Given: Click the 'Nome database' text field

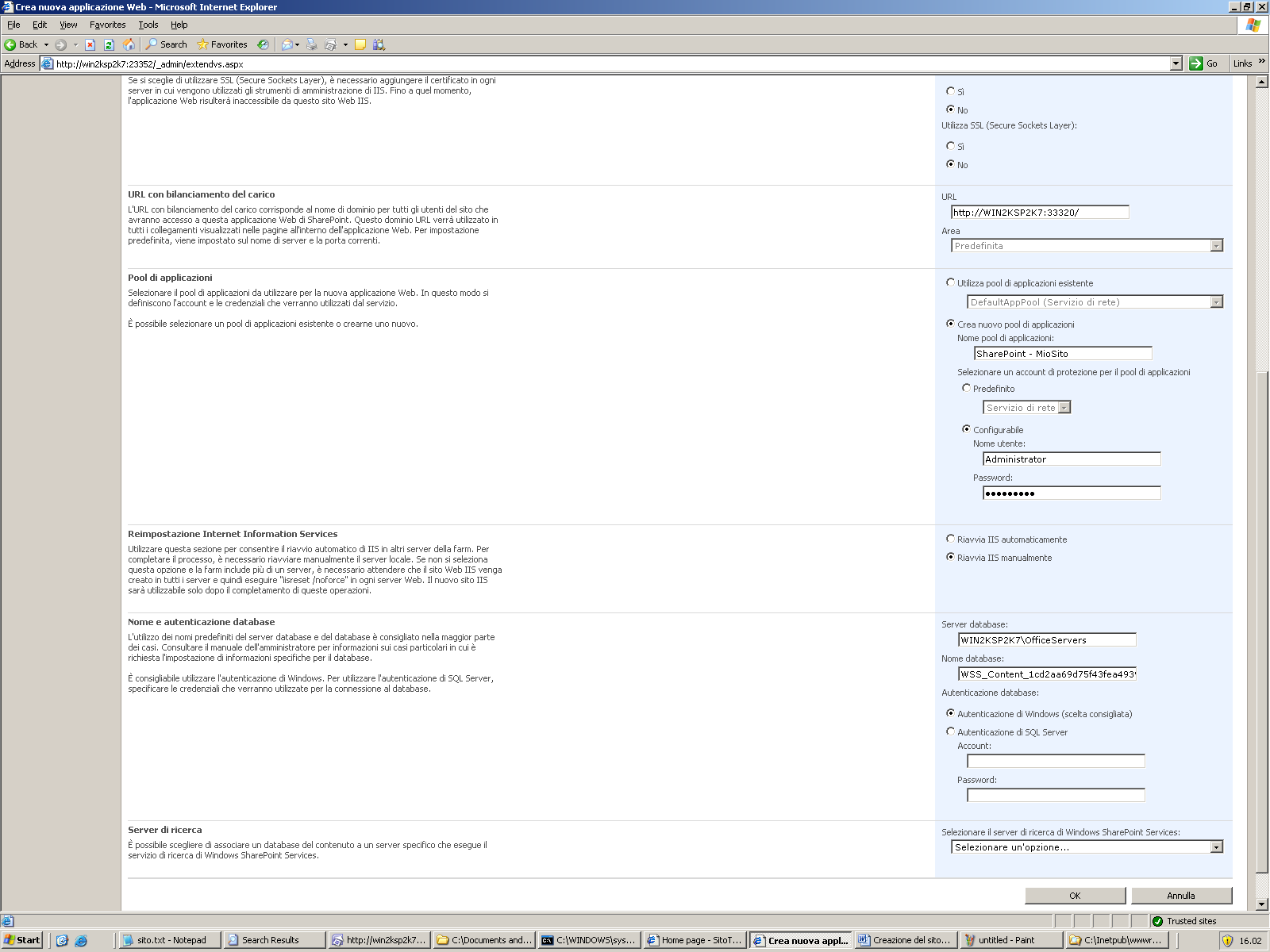Looking at the screenshot, I should click(x=1047, y=674).
